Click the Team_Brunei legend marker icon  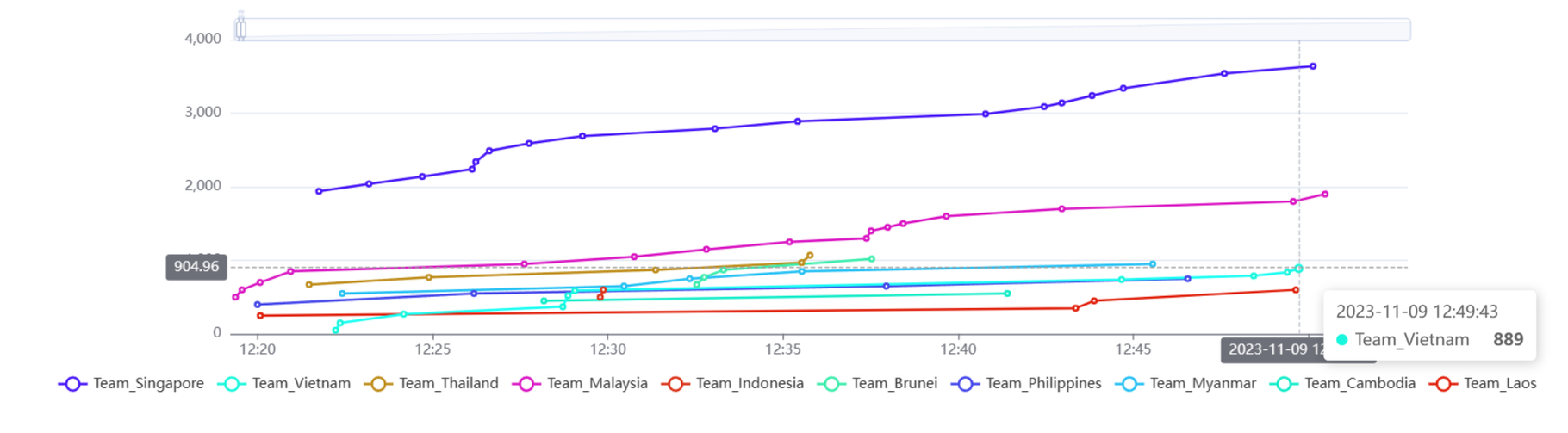(x=831, y=384)
